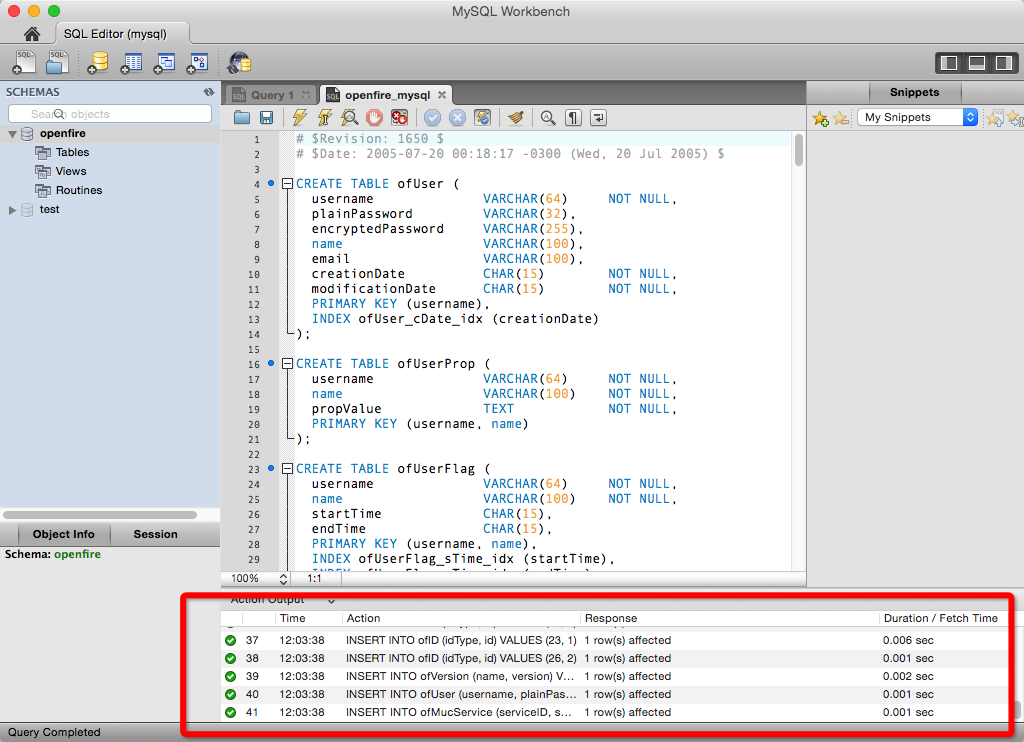
Task: Toggle auto-commit mode icon
Action: [482, 118]
